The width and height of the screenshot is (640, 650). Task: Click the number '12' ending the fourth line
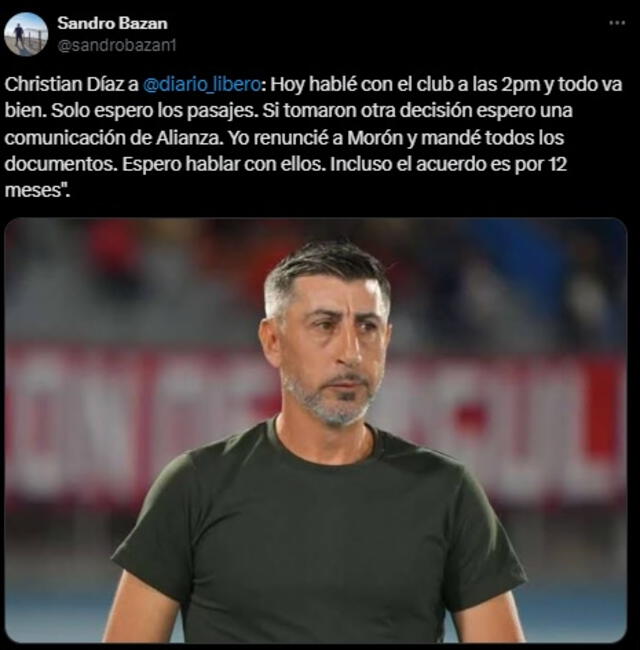tap(557, 165)
